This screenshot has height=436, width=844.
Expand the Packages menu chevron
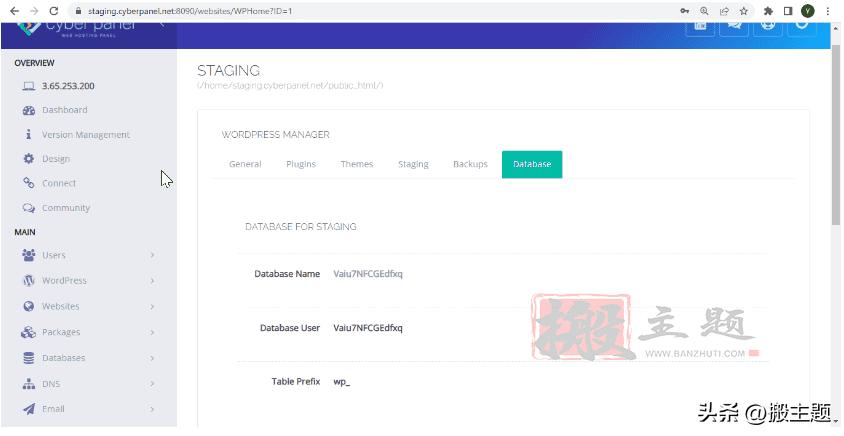(x=152, y=332)
